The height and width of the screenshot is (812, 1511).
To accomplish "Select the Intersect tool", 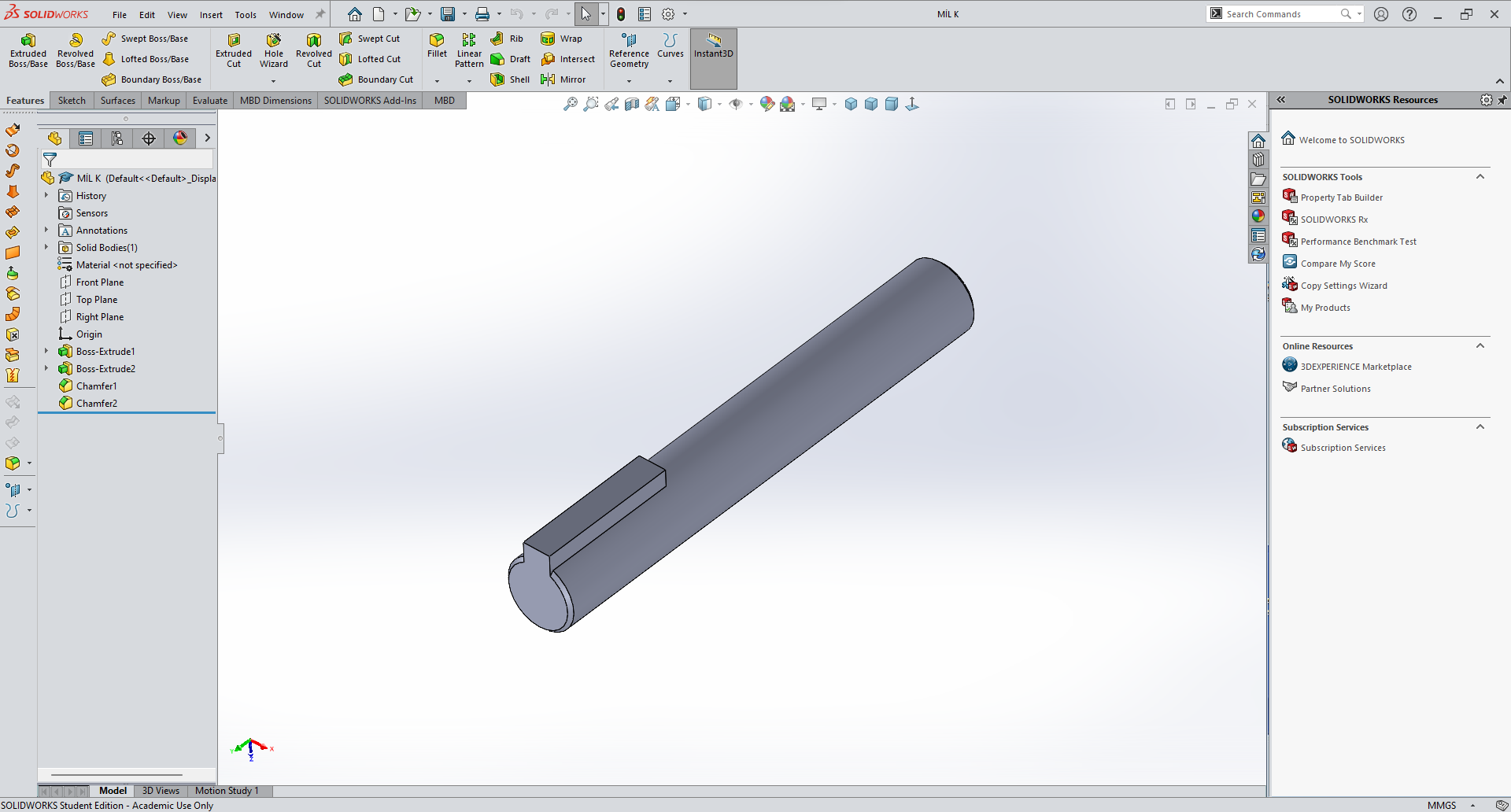I will [568, 59].
